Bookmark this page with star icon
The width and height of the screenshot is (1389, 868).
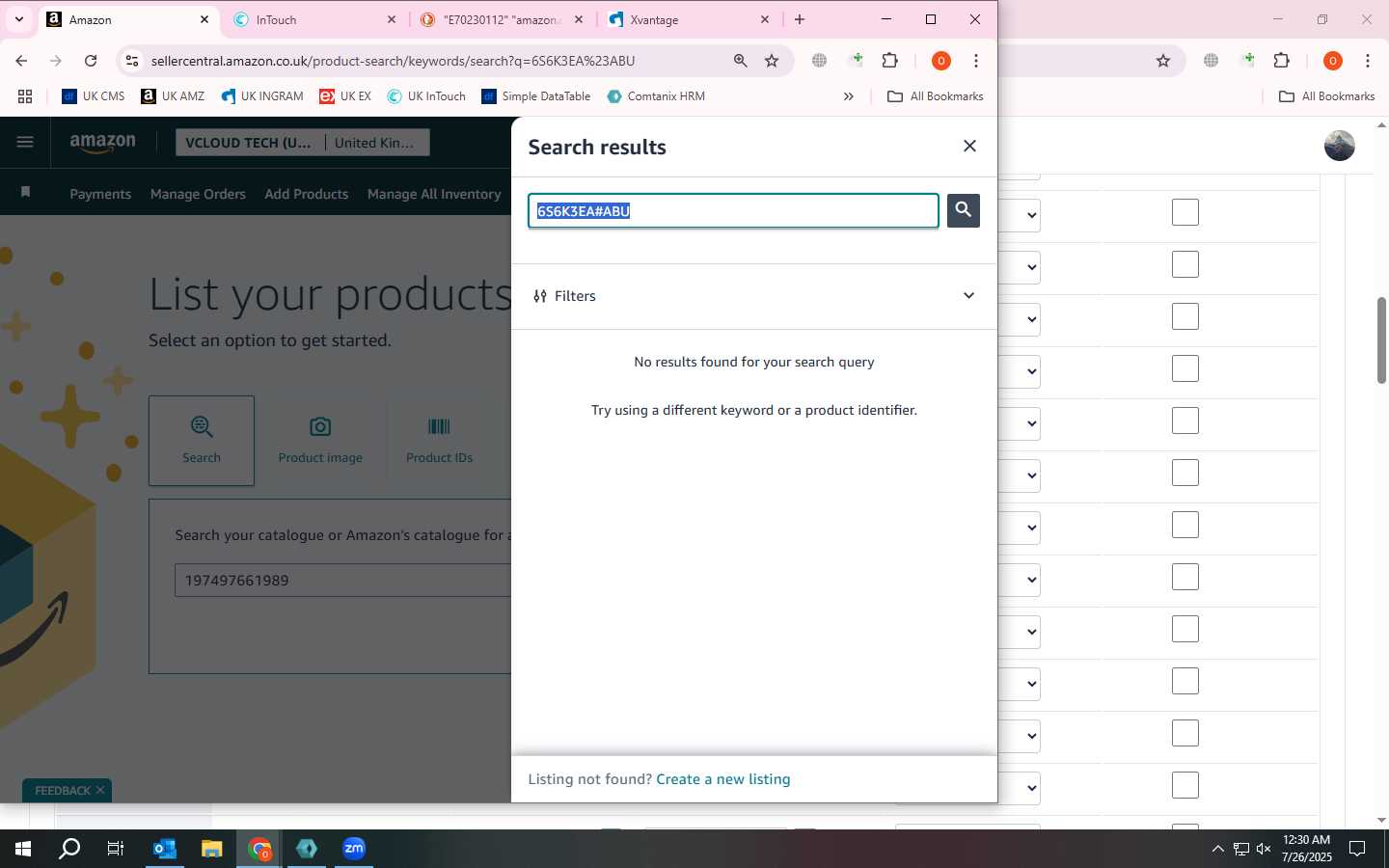click(x=772, y=61)
